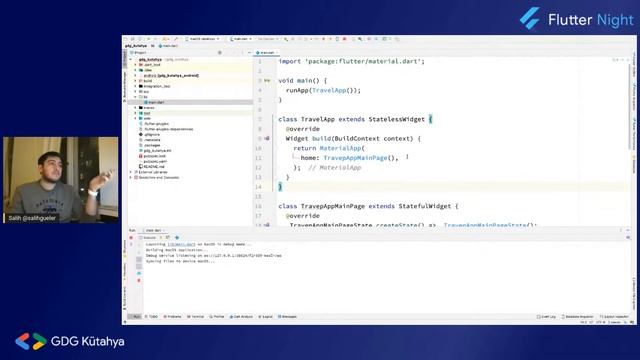
Task: Click the search icon in the top toolbar
Action: coord(360,39)
